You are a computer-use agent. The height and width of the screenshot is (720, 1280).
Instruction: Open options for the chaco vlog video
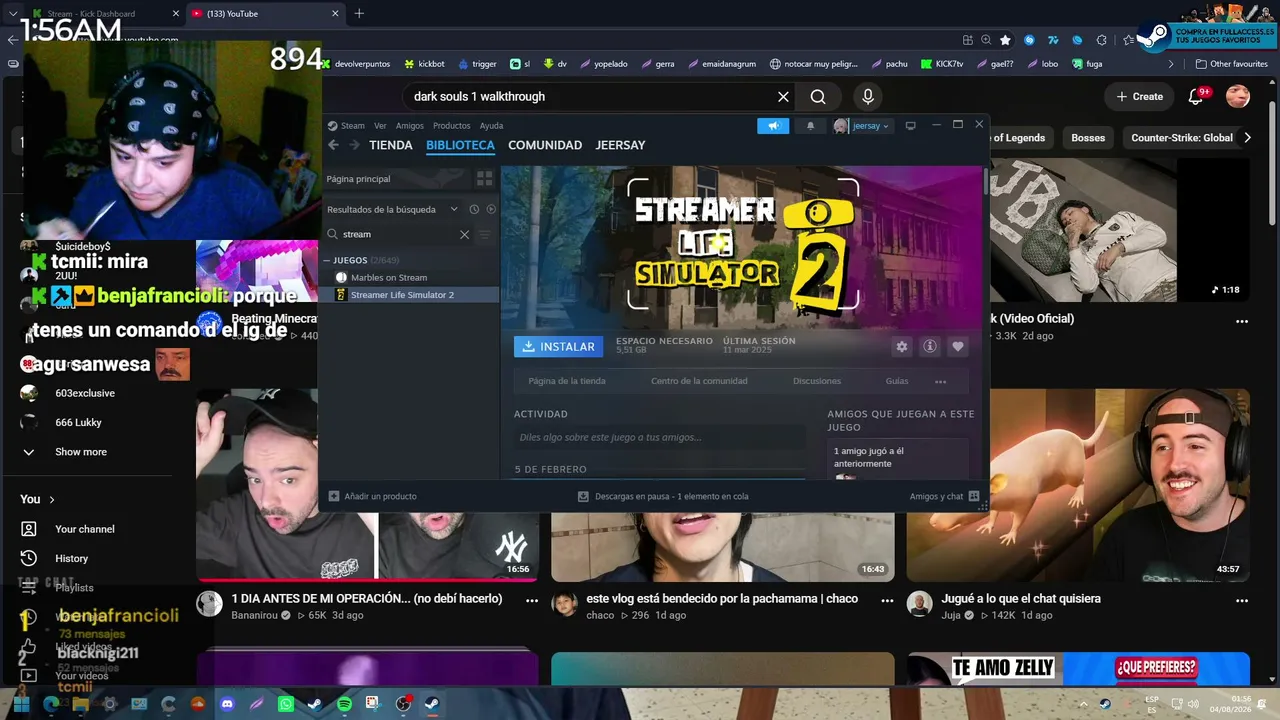coord(887,601)
